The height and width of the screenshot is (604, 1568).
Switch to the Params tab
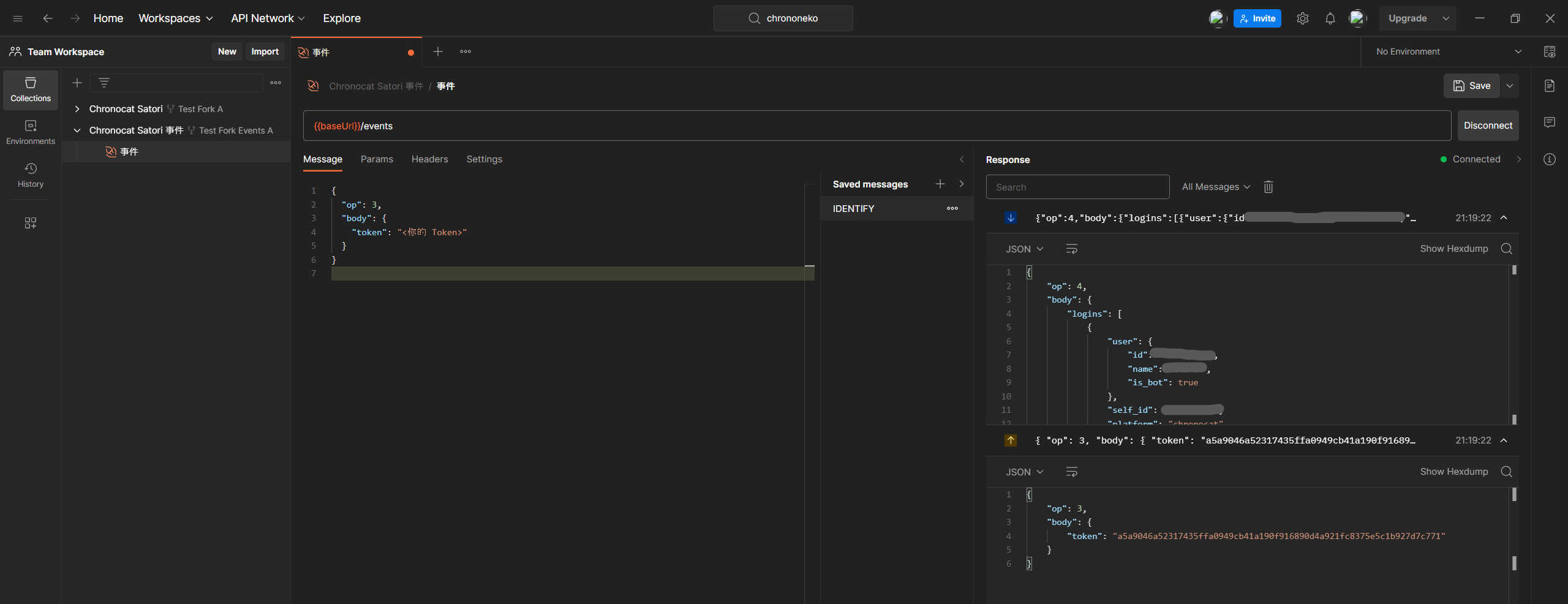coord(377,159)
